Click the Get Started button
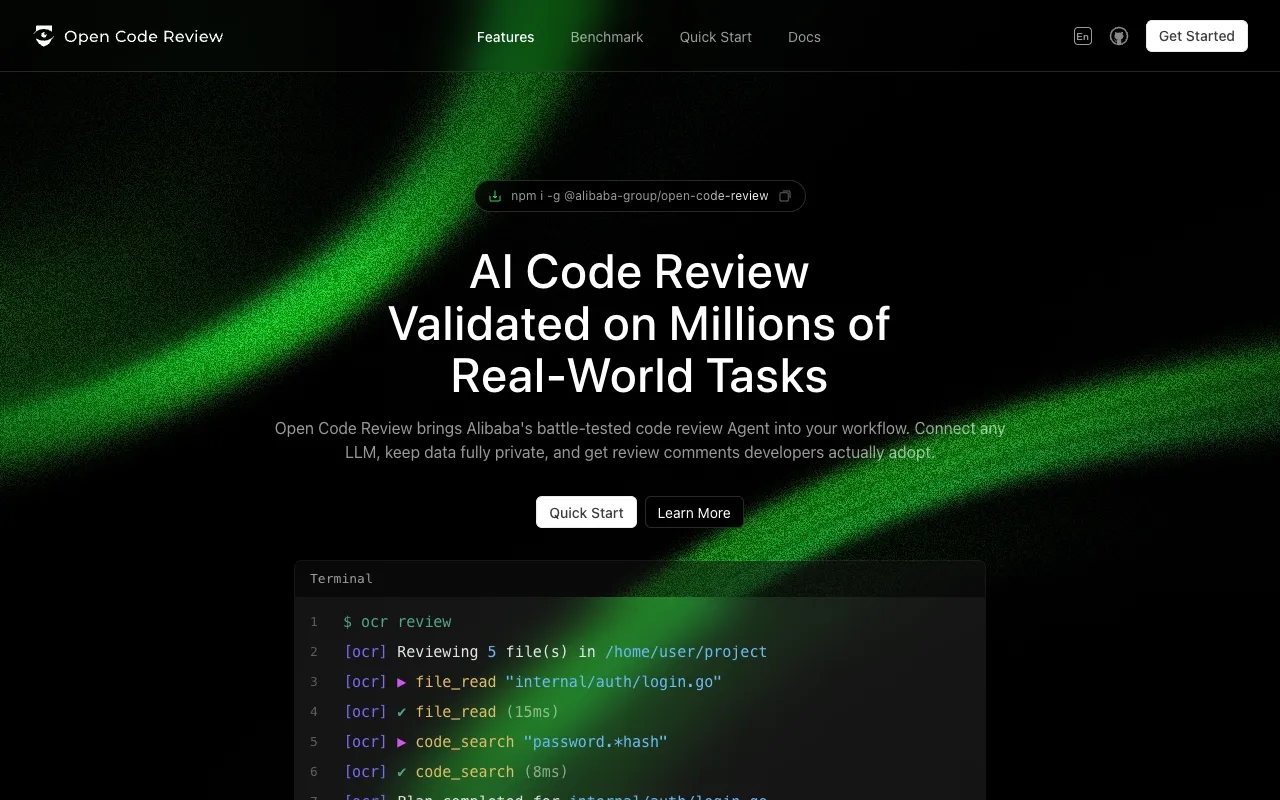This screenshot has height=800, width=1280. tap(1197, 36)
